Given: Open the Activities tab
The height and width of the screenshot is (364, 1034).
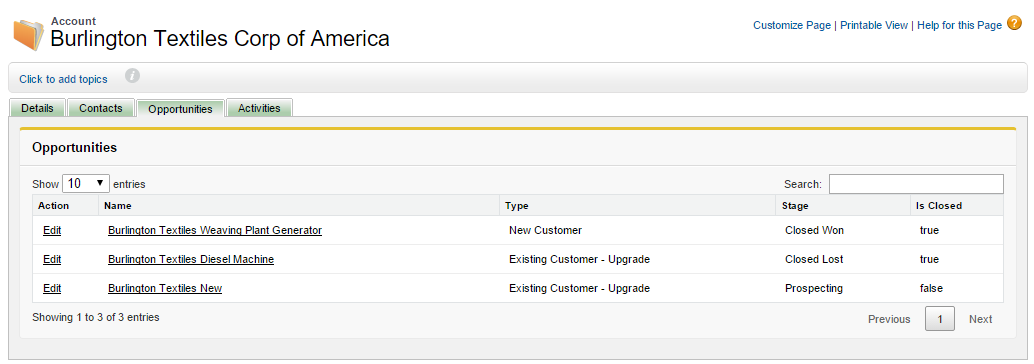Looking at the screenshot, I should point(259,108).
